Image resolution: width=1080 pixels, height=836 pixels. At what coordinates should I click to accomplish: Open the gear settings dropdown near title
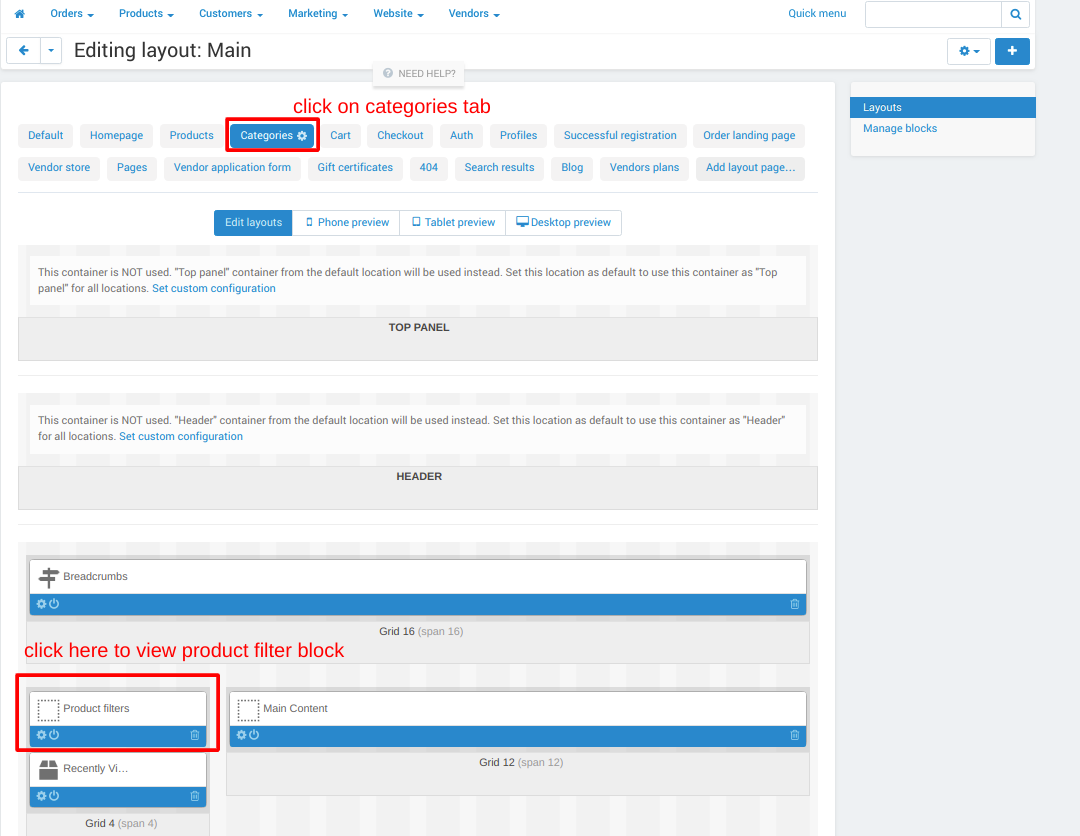[x=969, y=51]
